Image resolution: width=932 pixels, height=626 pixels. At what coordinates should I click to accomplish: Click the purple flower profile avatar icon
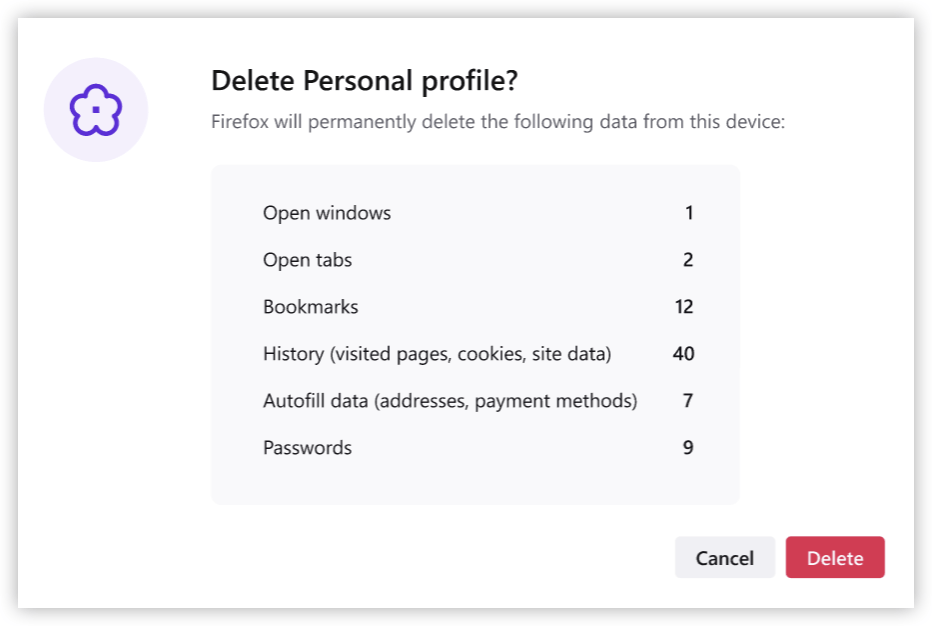96,110
